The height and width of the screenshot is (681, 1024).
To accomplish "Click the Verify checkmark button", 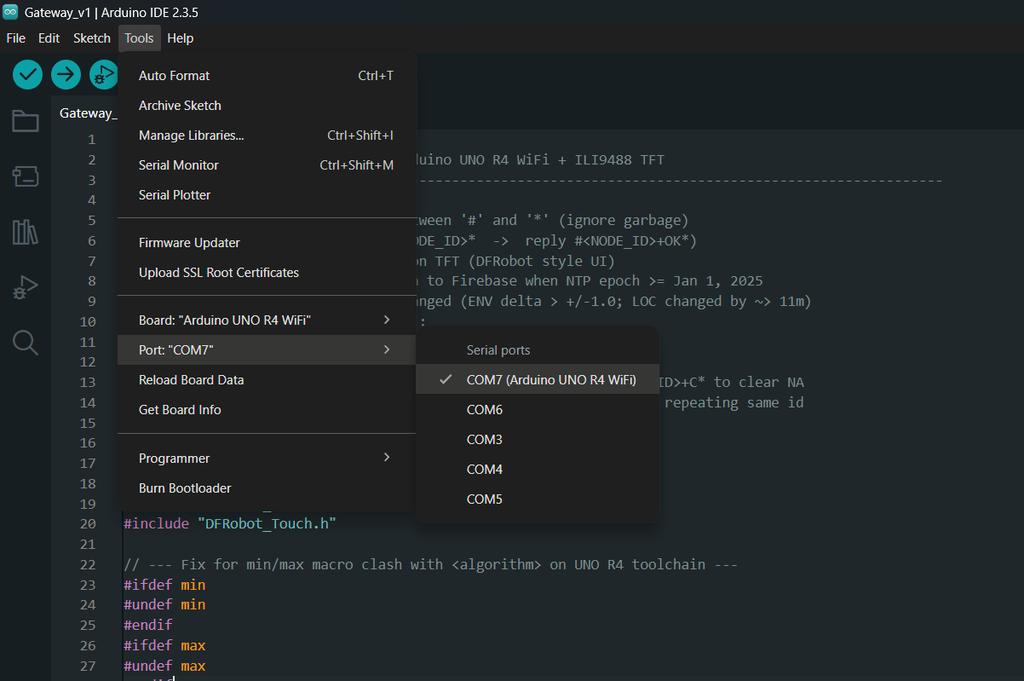I will click(28, 74).
